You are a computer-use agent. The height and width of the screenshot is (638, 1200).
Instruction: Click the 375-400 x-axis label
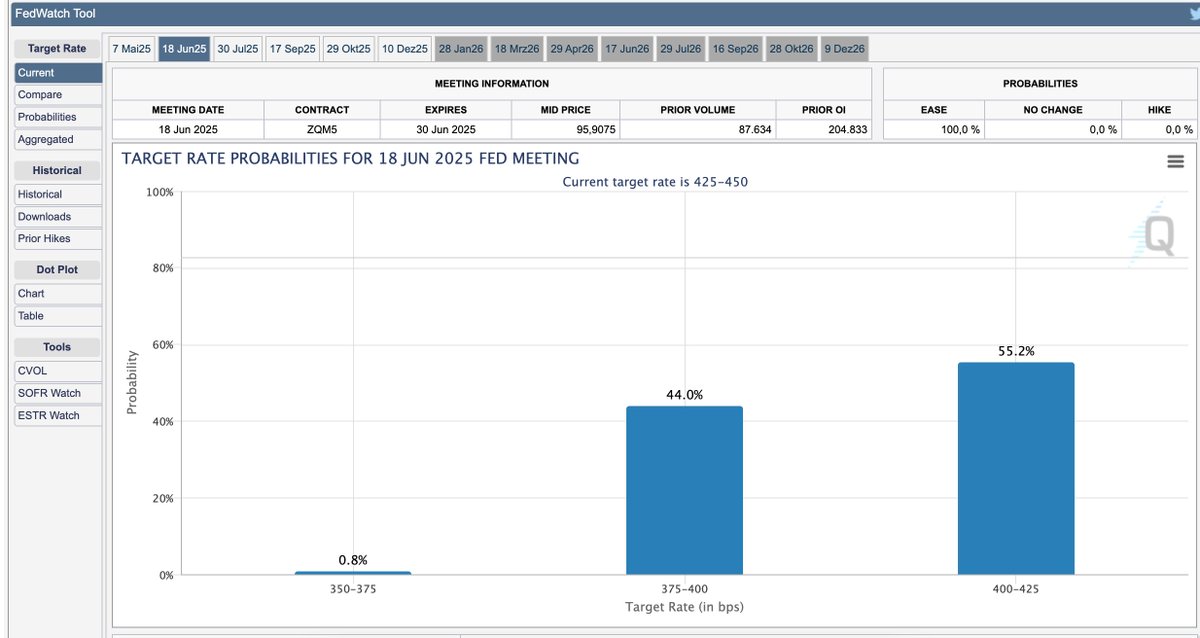(684, 590)
